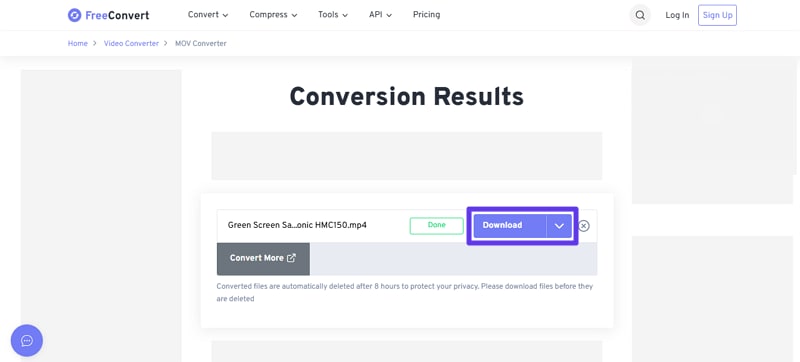The width and height of the screenshot is (800, 362).
Task: Open the Tools dropdown menu
Action: click(333, 15)
